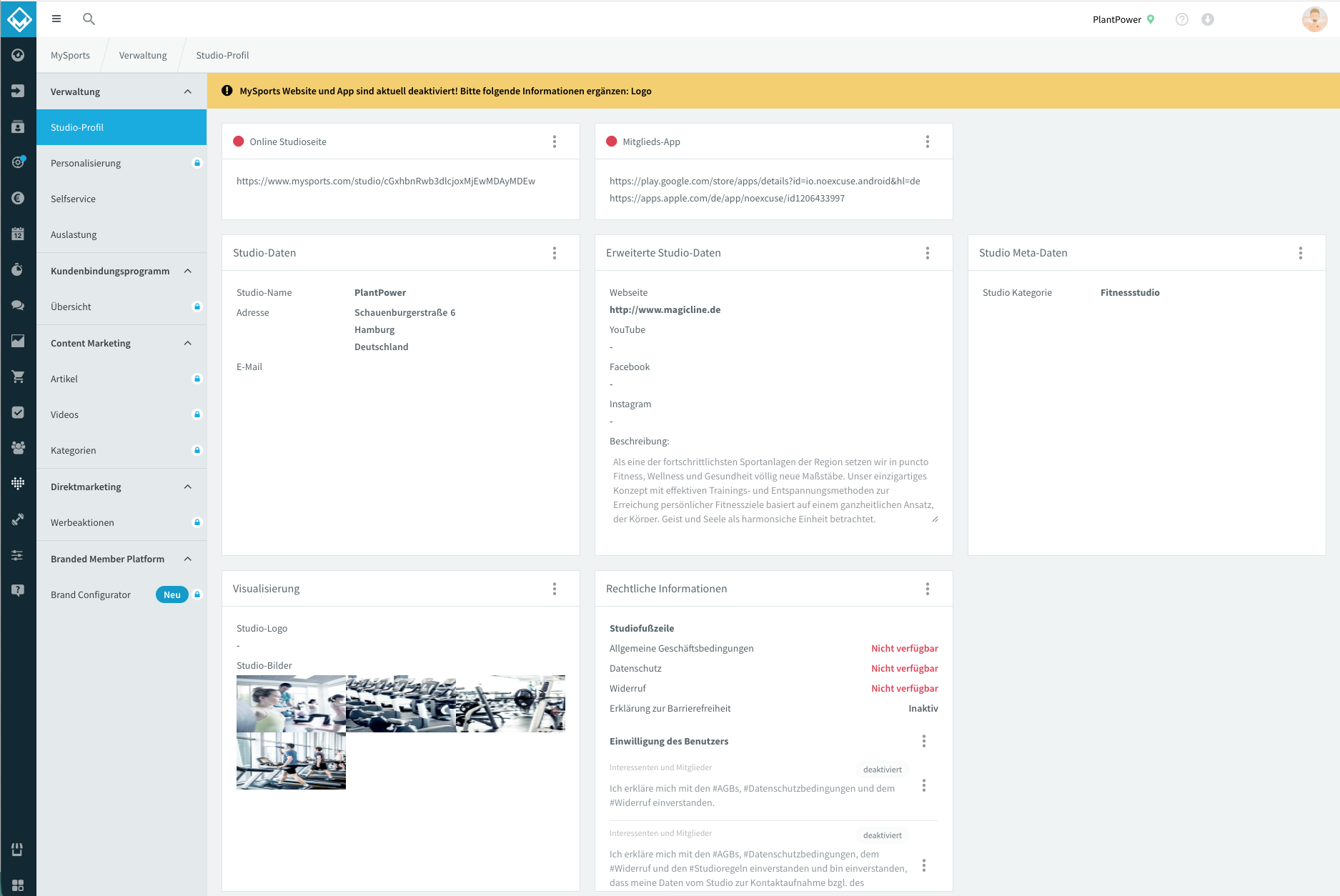Open the sliders settings sidebar icon

point(18,555)
